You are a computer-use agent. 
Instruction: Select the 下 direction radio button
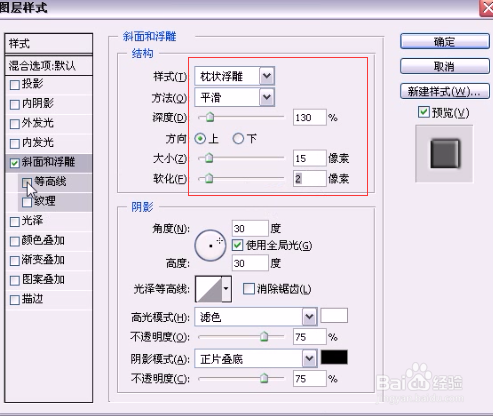tap(238, 138)
